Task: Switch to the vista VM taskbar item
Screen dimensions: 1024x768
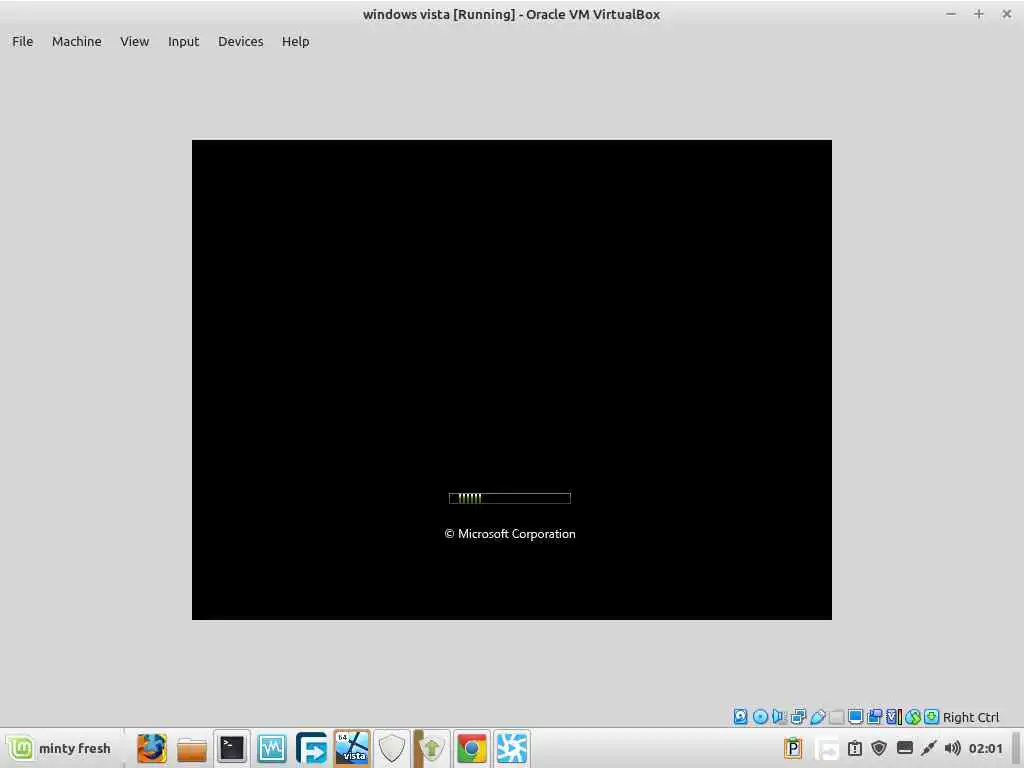Action: (x=351, y=748)
